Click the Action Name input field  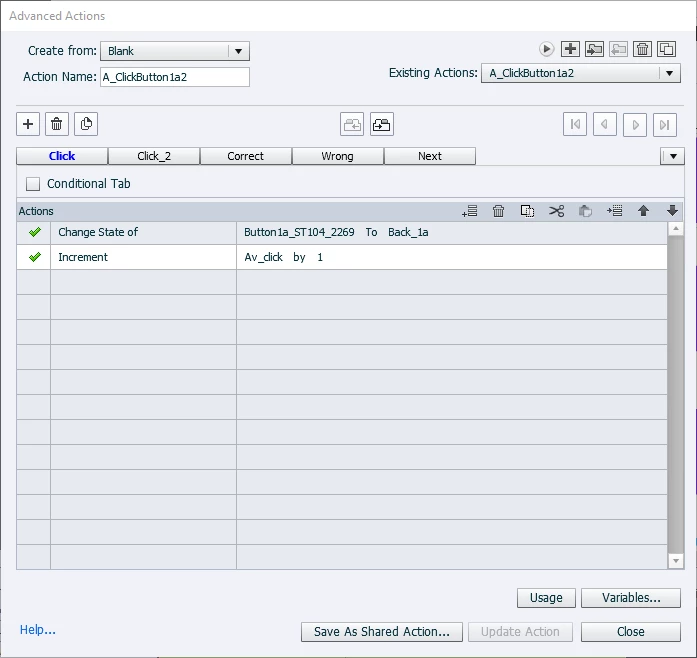tap(175, 77)
